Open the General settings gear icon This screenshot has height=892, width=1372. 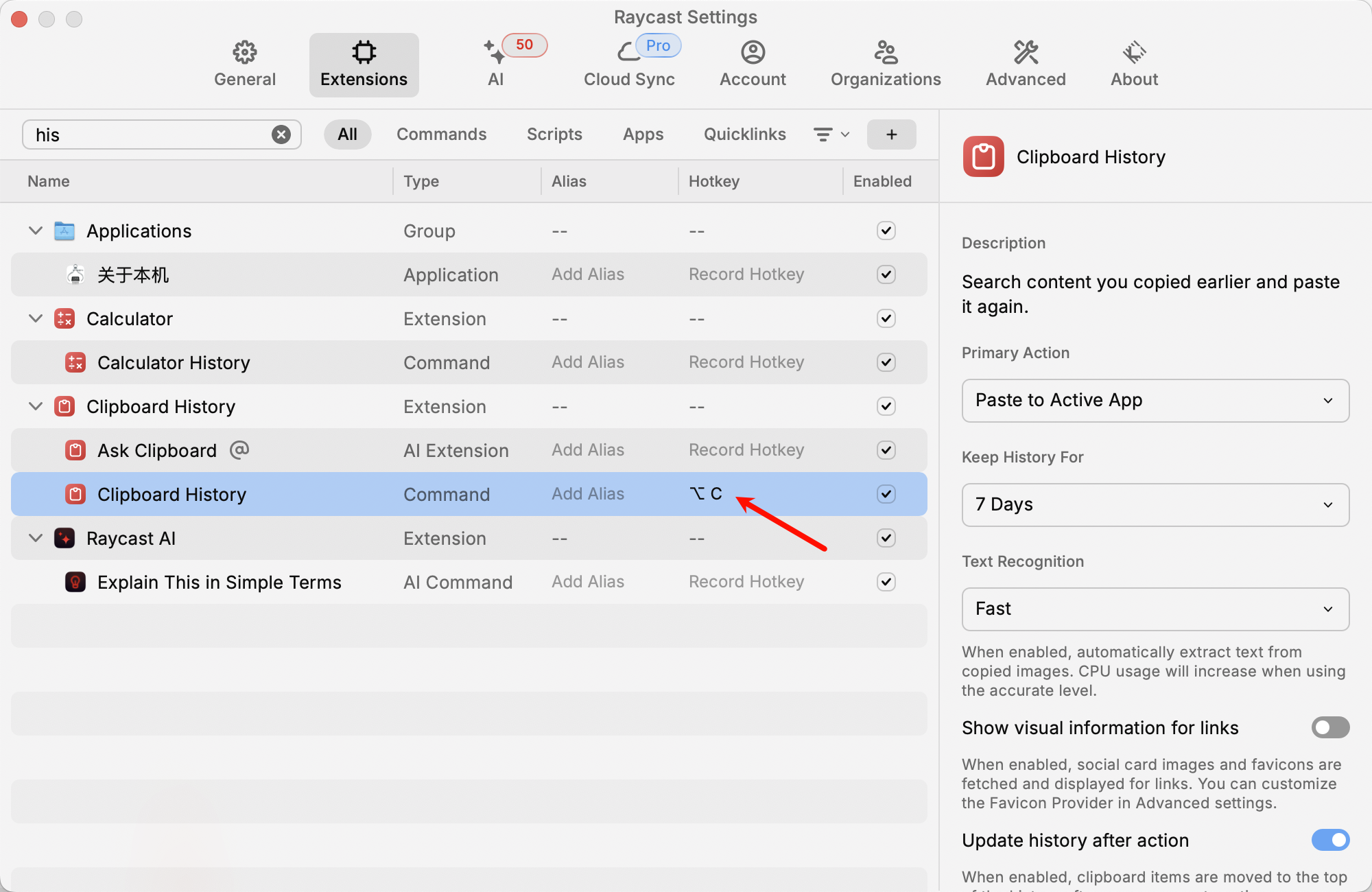coord(244,53)
